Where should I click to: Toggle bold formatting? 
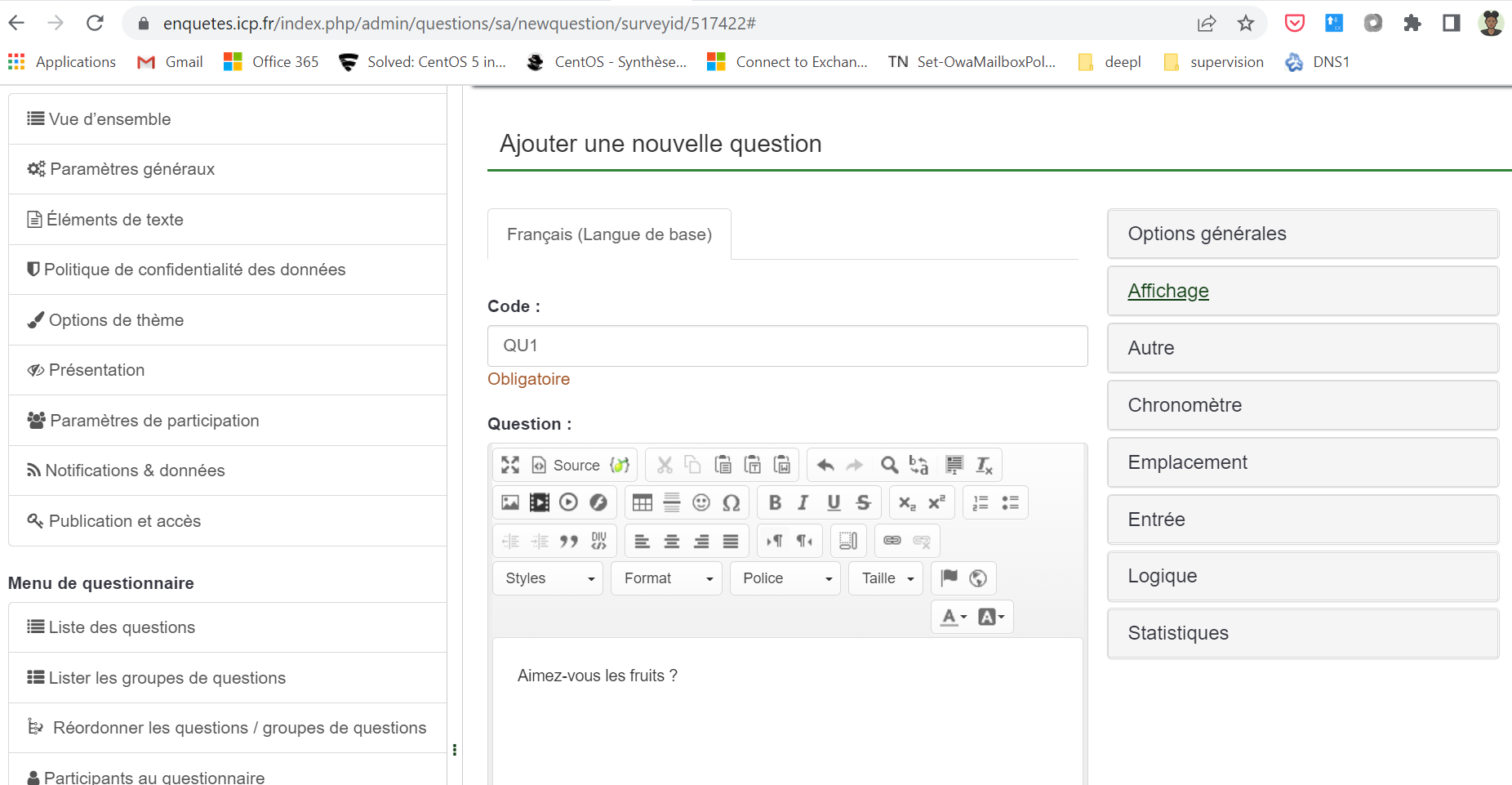tap(775, 502)
